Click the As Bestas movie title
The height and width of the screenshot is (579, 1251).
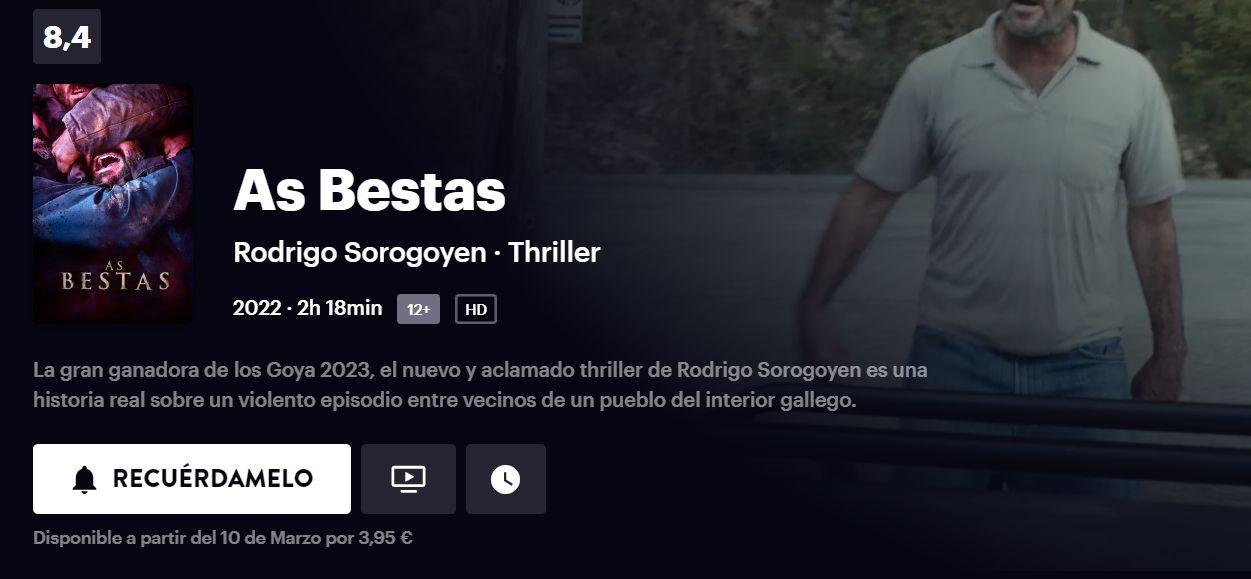tap(369, 190)
